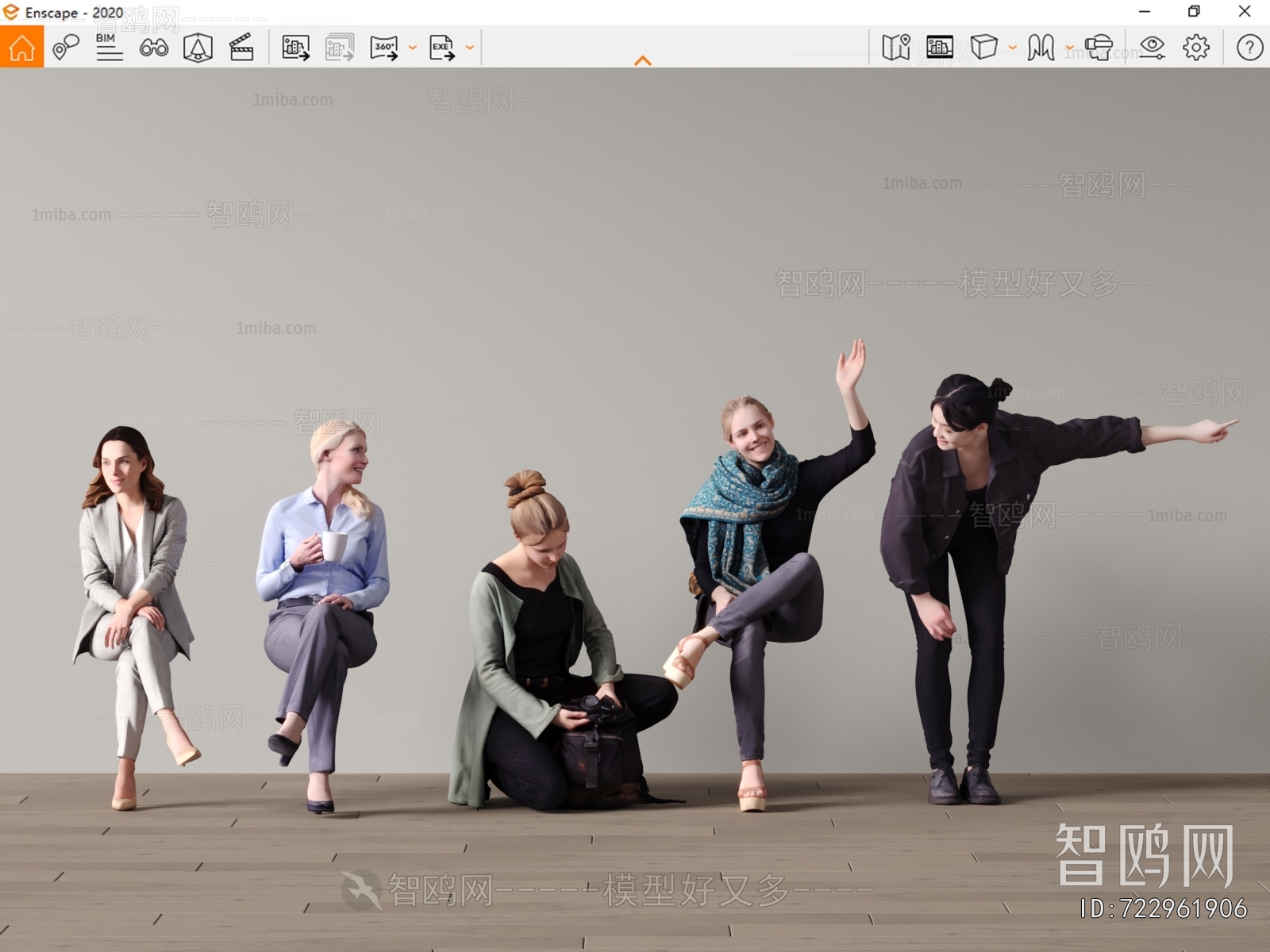The height and width of the screenshot is (952, 1270).
Task: Collapse the toolbar with orange chevron
Action: (643, 60)
